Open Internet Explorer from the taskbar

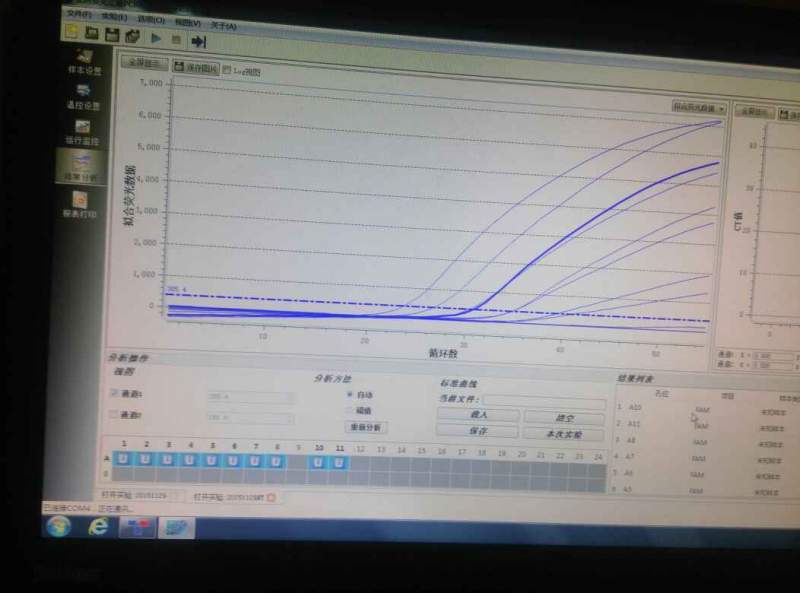click(x=98, y=526)
